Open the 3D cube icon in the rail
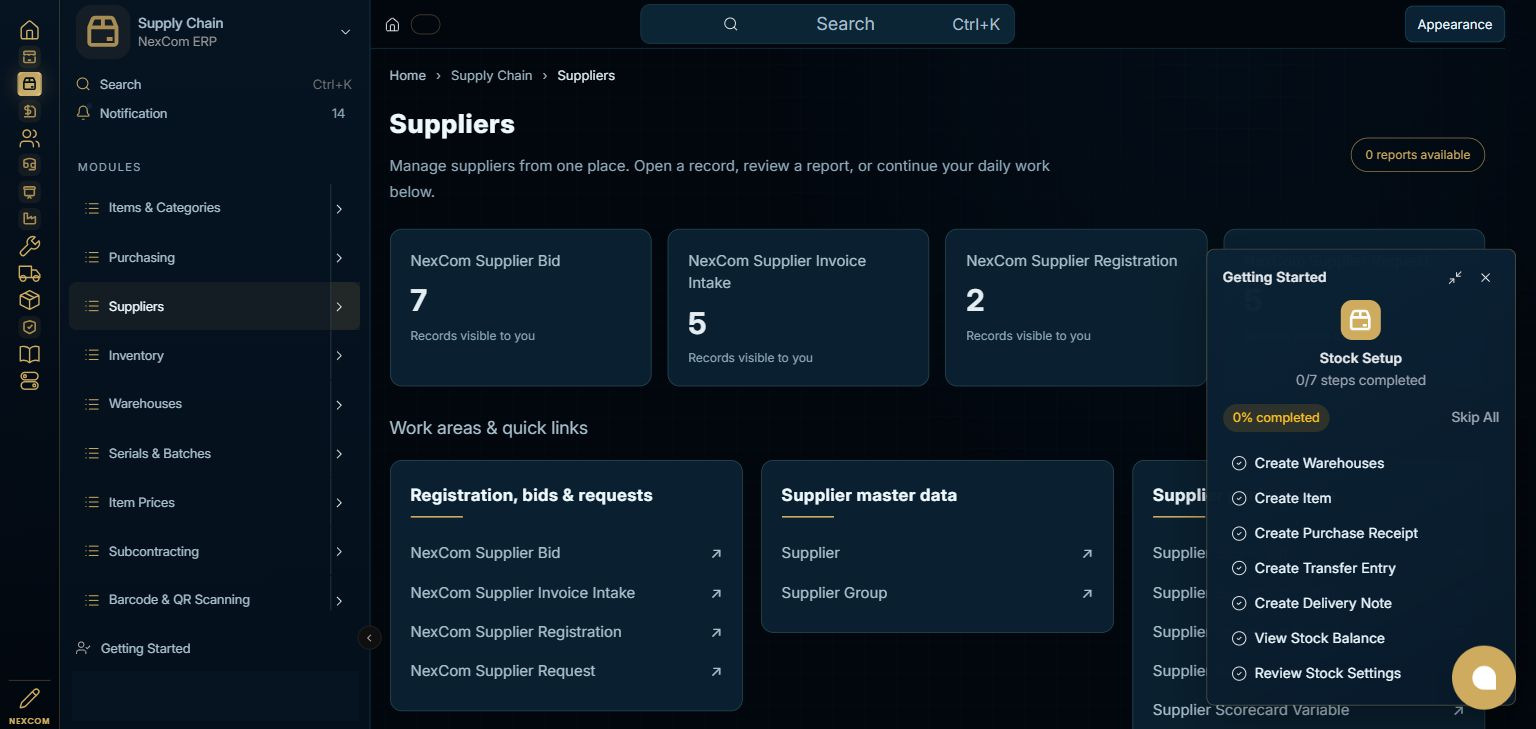The height and width of the screenshot is (729, 1536). pos(29,300)
